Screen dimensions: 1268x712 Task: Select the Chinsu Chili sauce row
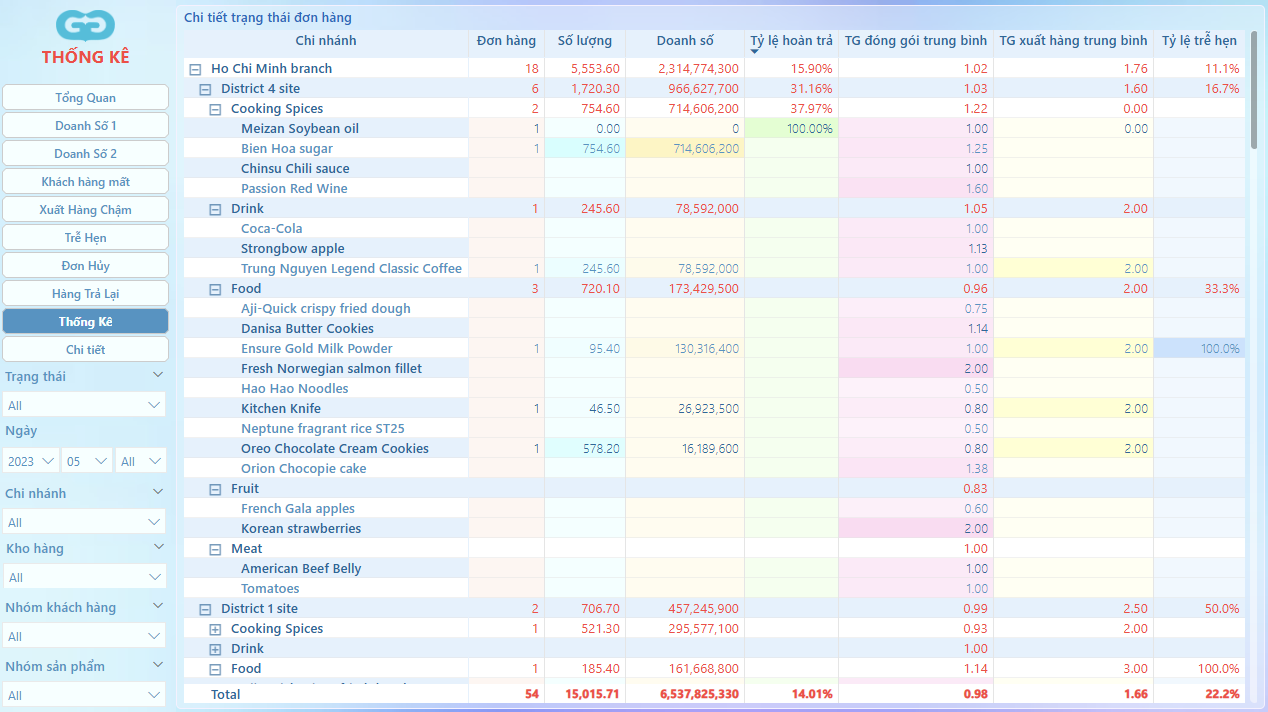point(715,169)
